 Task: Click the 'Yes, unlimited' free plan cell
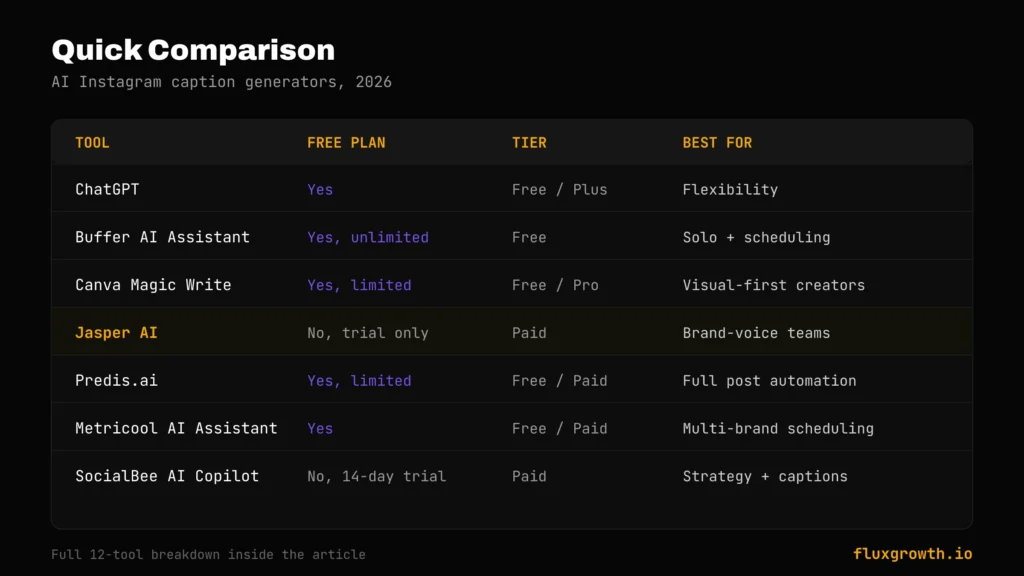pos(368,237)
